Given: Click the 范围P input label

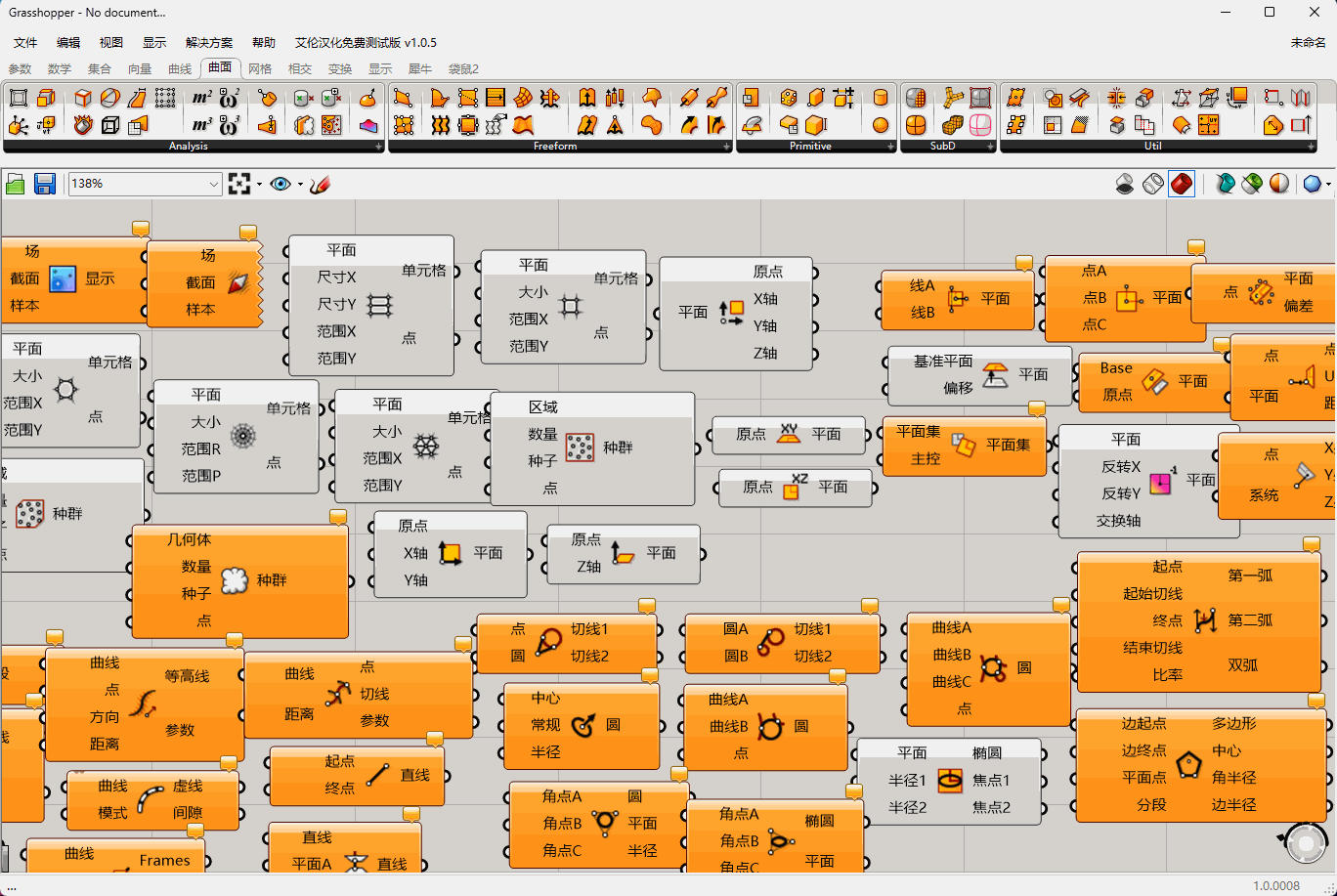Looking at the screenshot, I should [x=201, y=476].
